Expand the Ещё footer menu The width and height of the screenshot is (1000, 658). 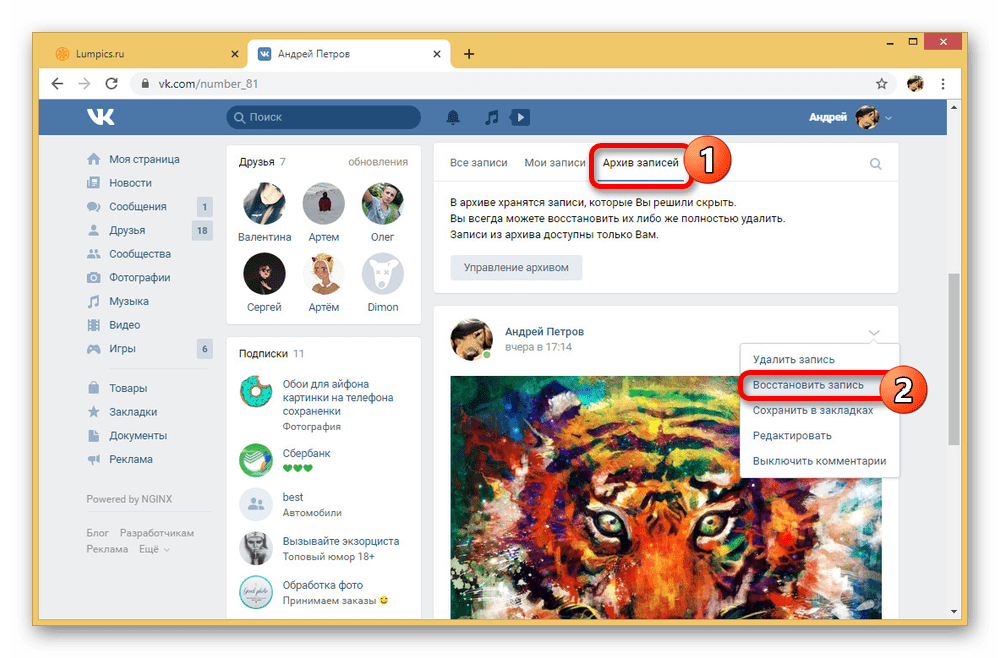tap(154, 549)
